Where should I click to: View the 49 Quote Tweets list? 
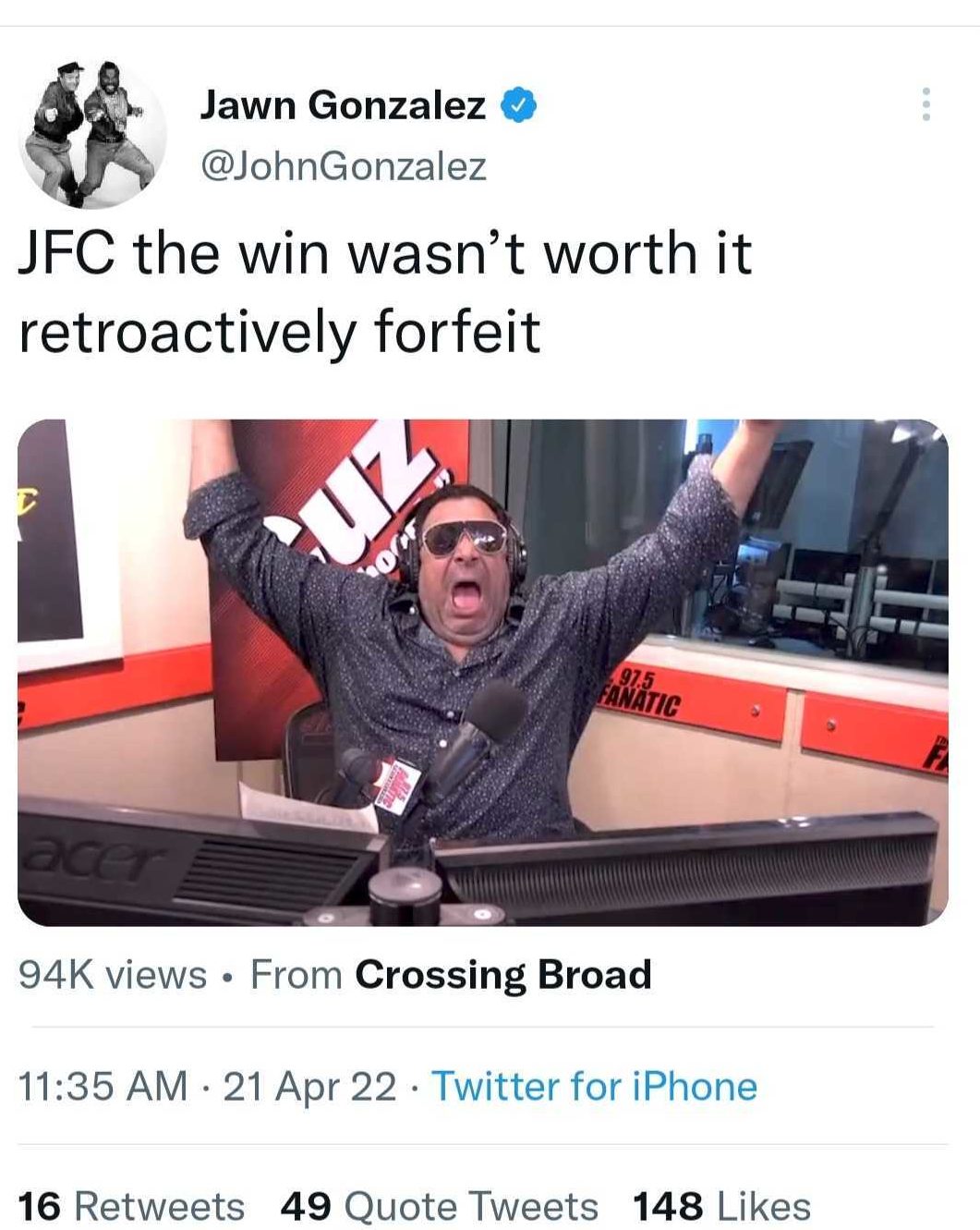439,1206
